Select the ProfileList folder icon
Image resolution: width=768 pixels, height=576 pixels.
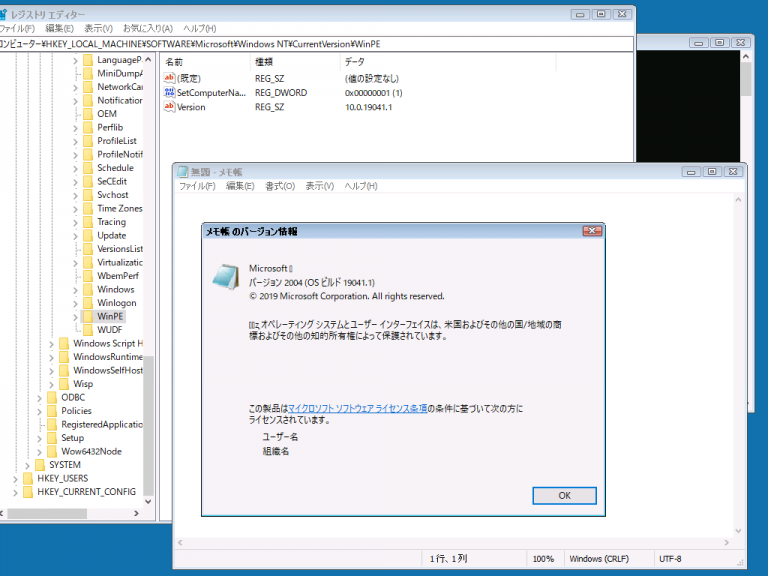point(88,141)
